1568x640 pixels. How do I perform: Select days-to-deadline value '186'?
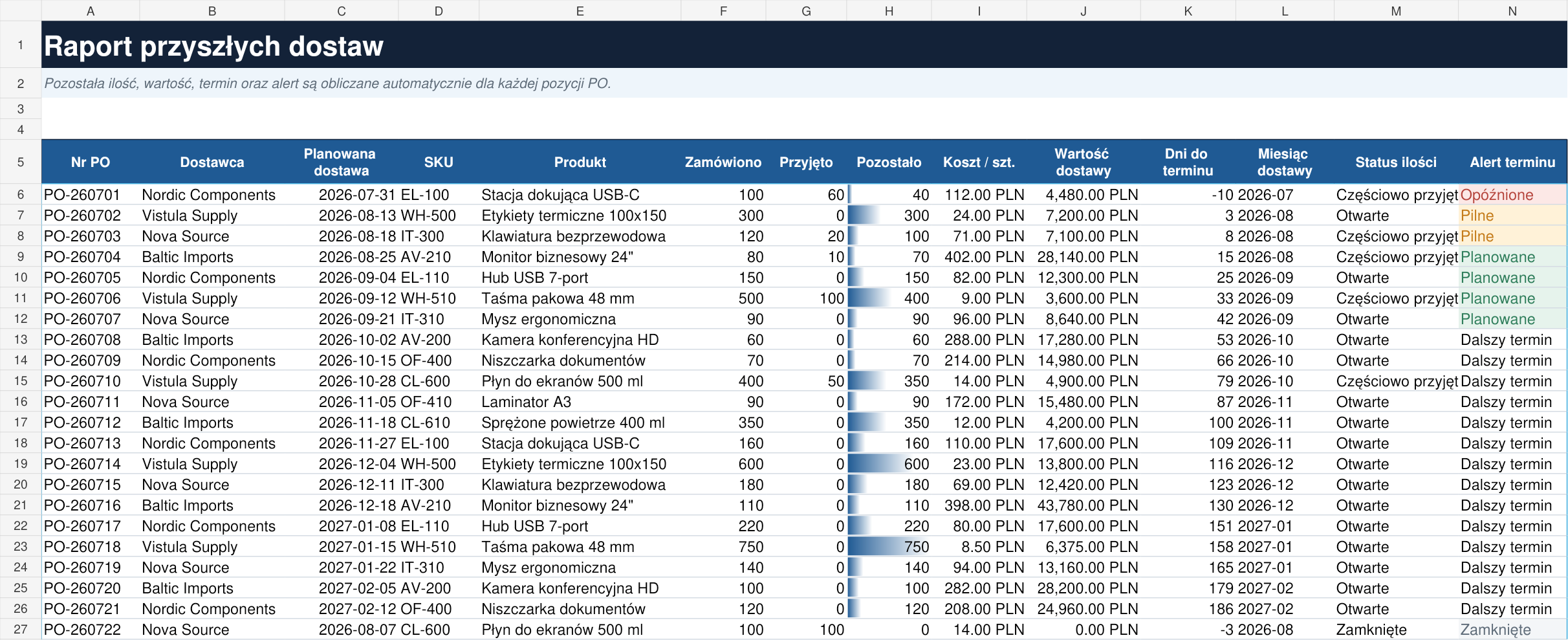pyautogui.click(x=1188, y=609)
